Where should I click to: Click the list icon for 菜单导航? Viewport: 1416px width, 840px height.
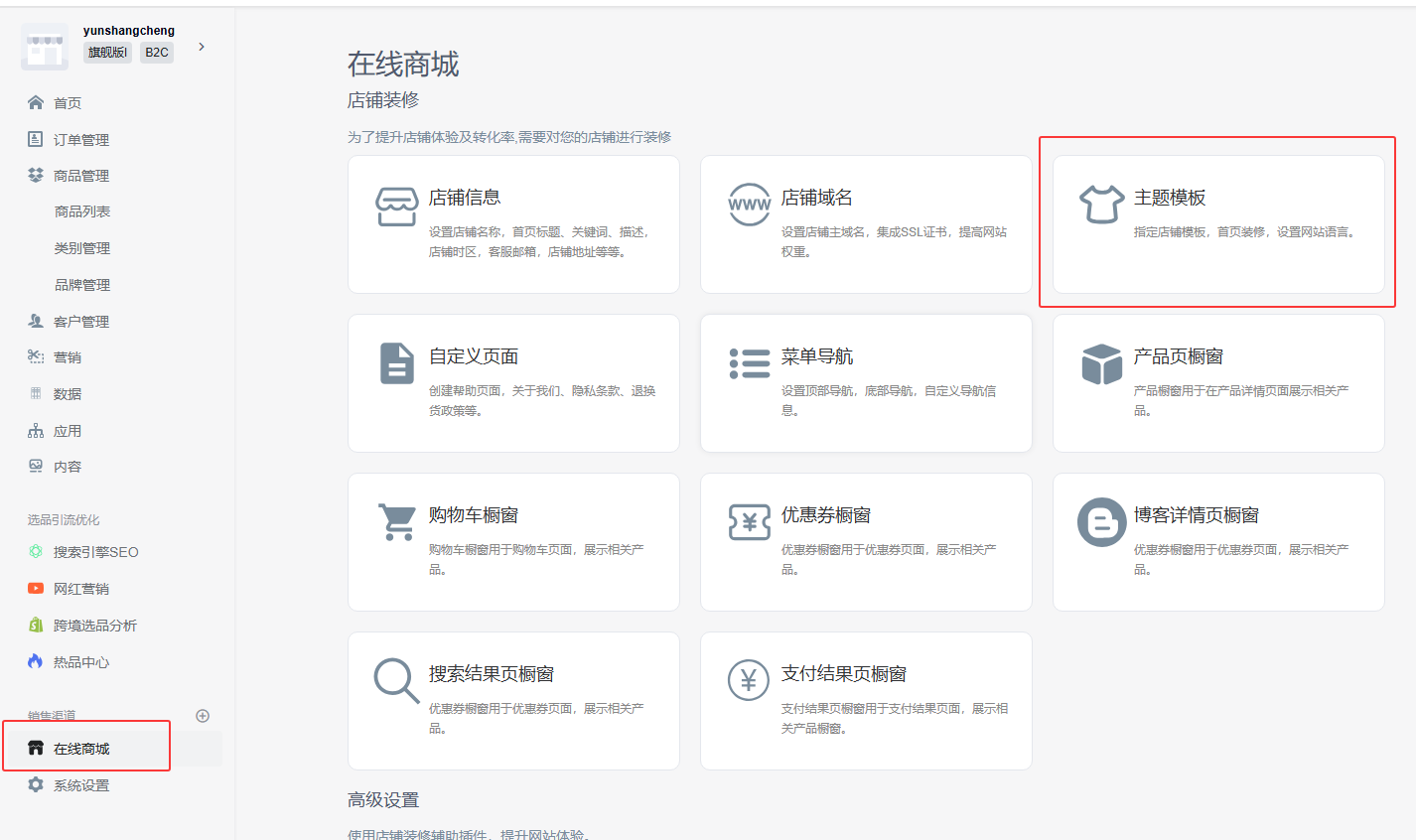749,363
